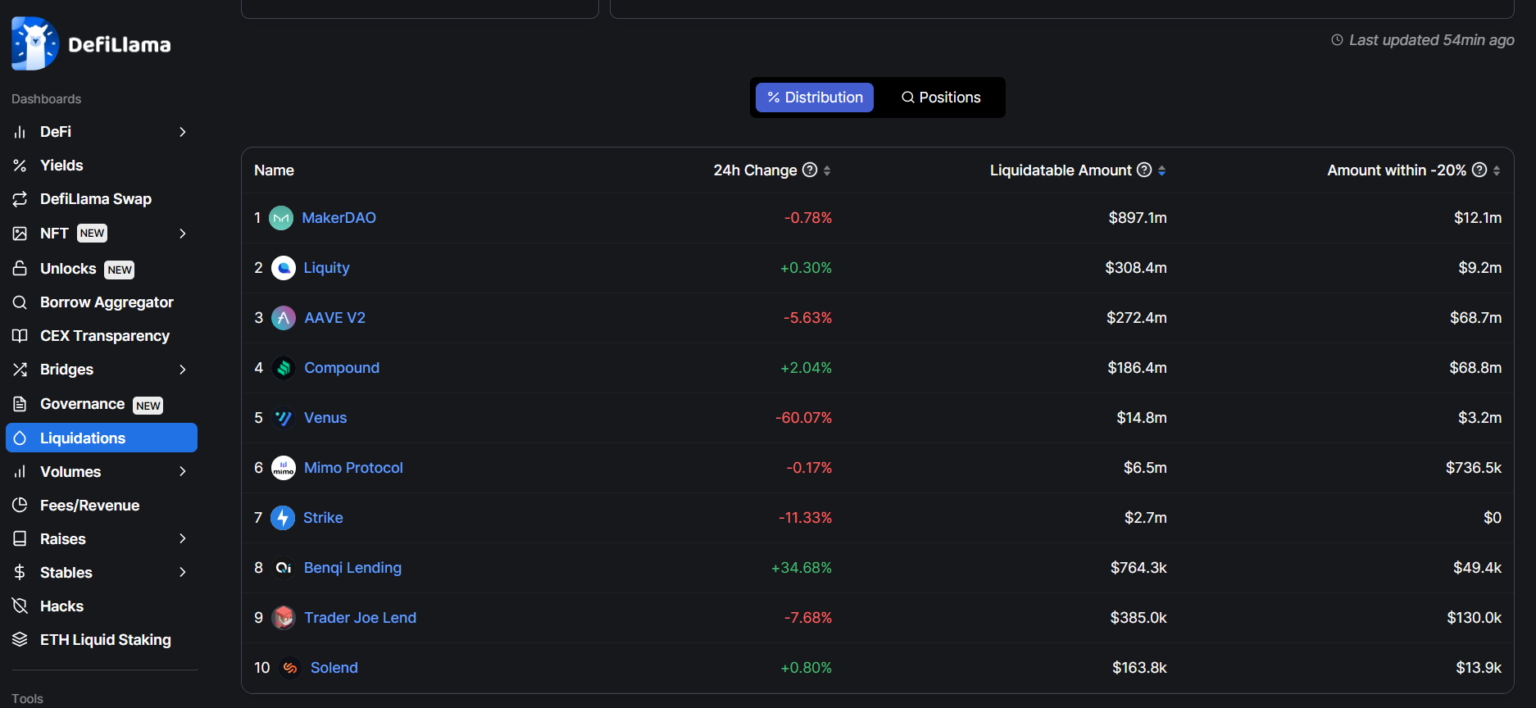Expand the DeFi sidebar section
The width and height of the screenshot is (1536, 708).
click(x=182, y=132)
